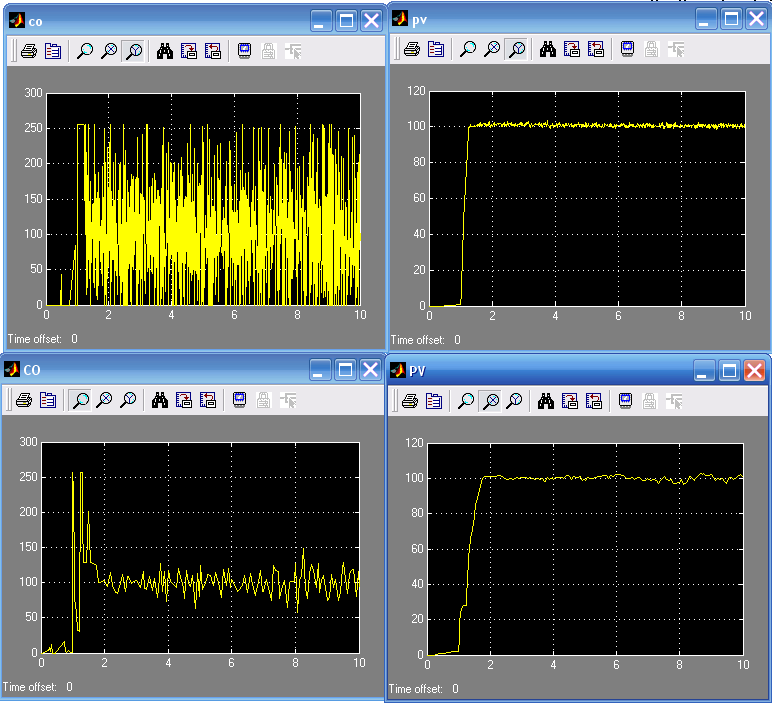The width and height of the screenshot is (772, 707).
Task: Minimize the bottom-left CO scope window
Action: [320, 370]
